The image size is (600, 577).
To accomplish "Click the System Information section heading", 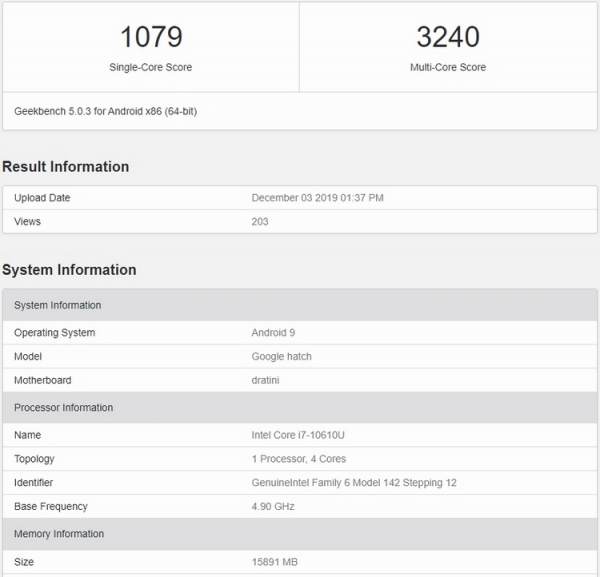I will [69, 270].
